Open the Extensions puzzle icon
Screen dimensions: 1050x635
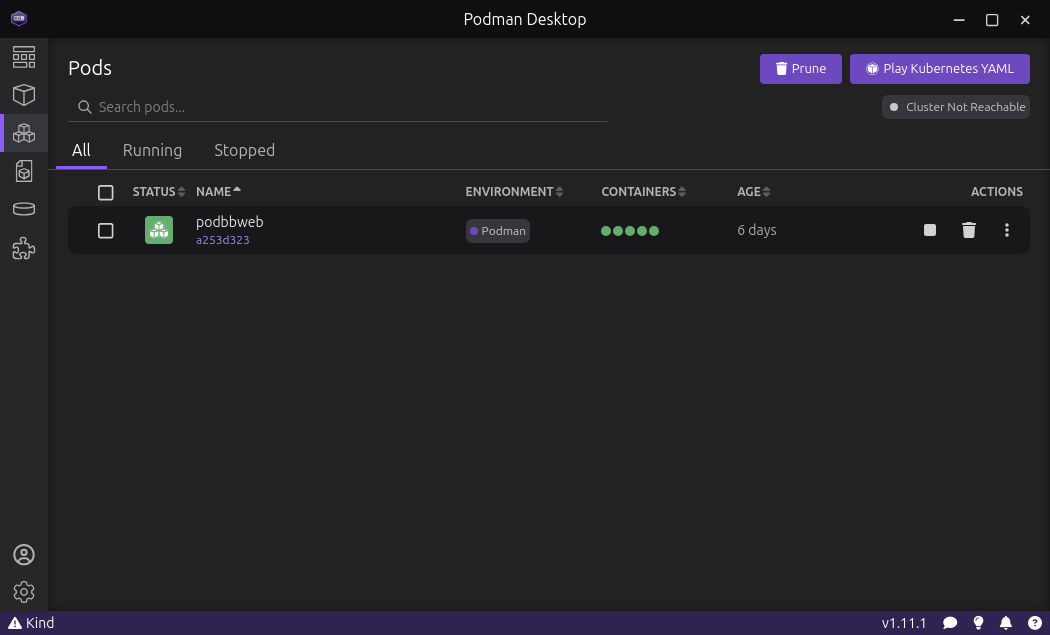coord(24,249)
